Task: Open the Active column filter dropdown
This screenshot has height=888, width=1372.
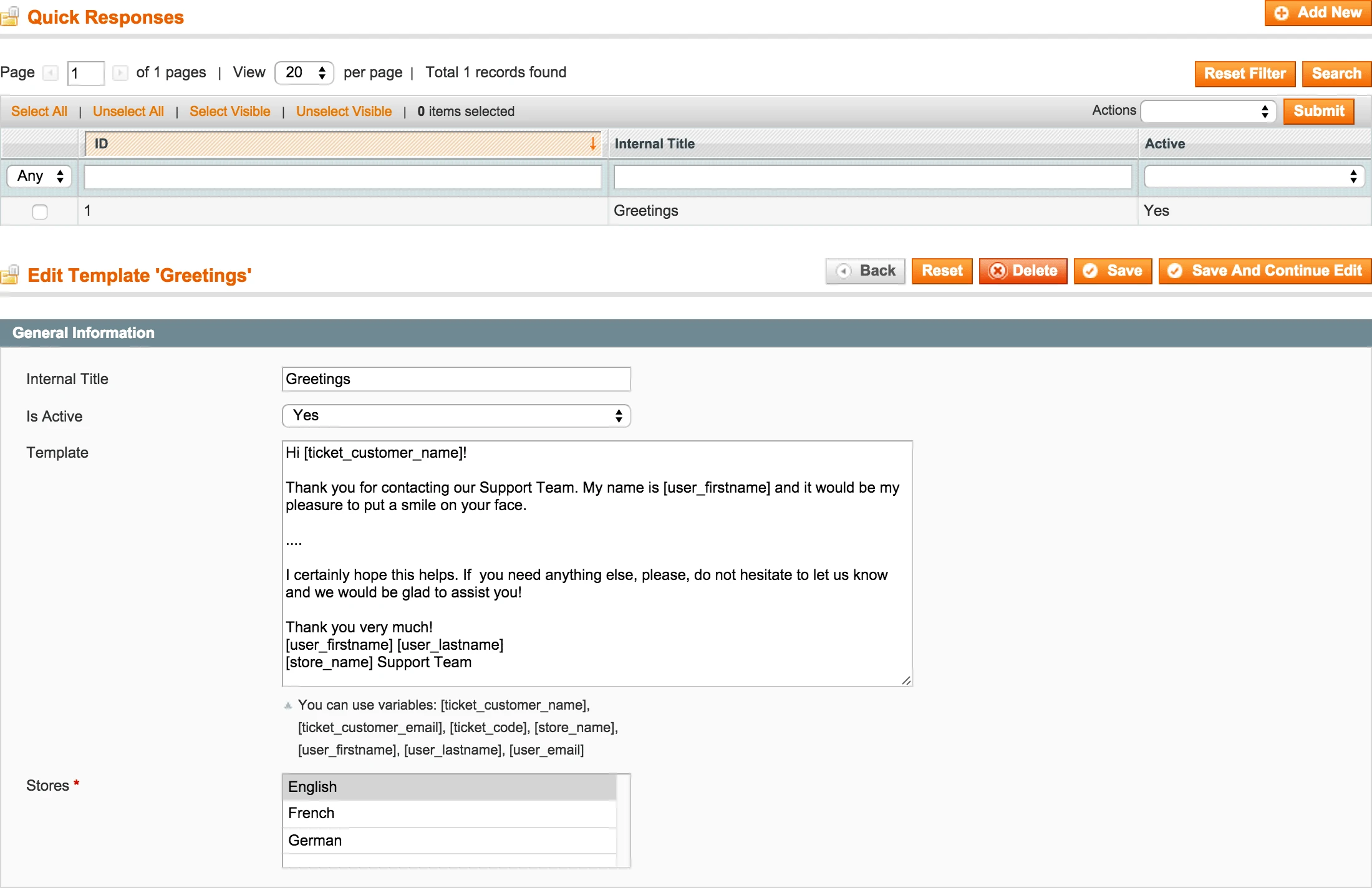Action: tap(1254, 176)
